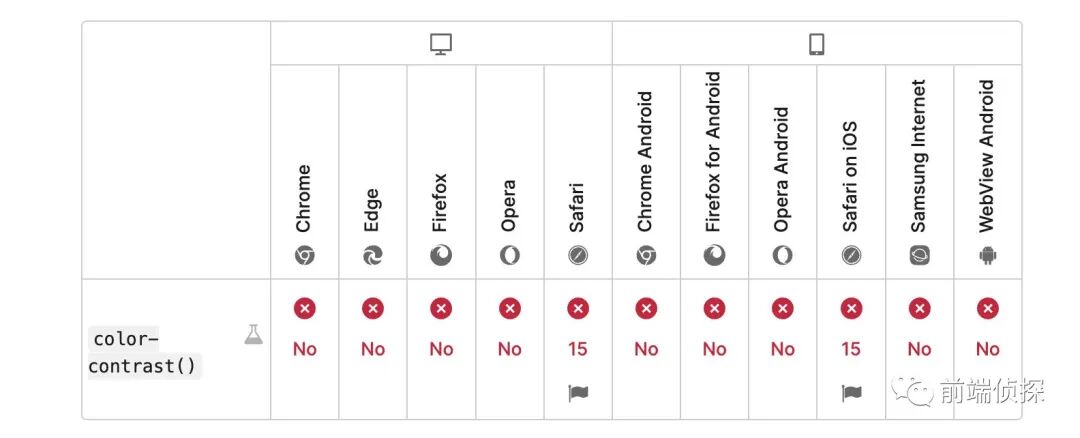Expand the Safari version 15 support cell
Screen dimensions: 1080x438
[578, 349]
